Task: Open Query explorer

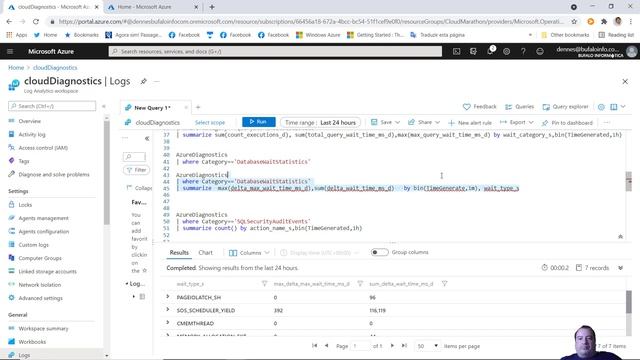Action: coord(565,107)
